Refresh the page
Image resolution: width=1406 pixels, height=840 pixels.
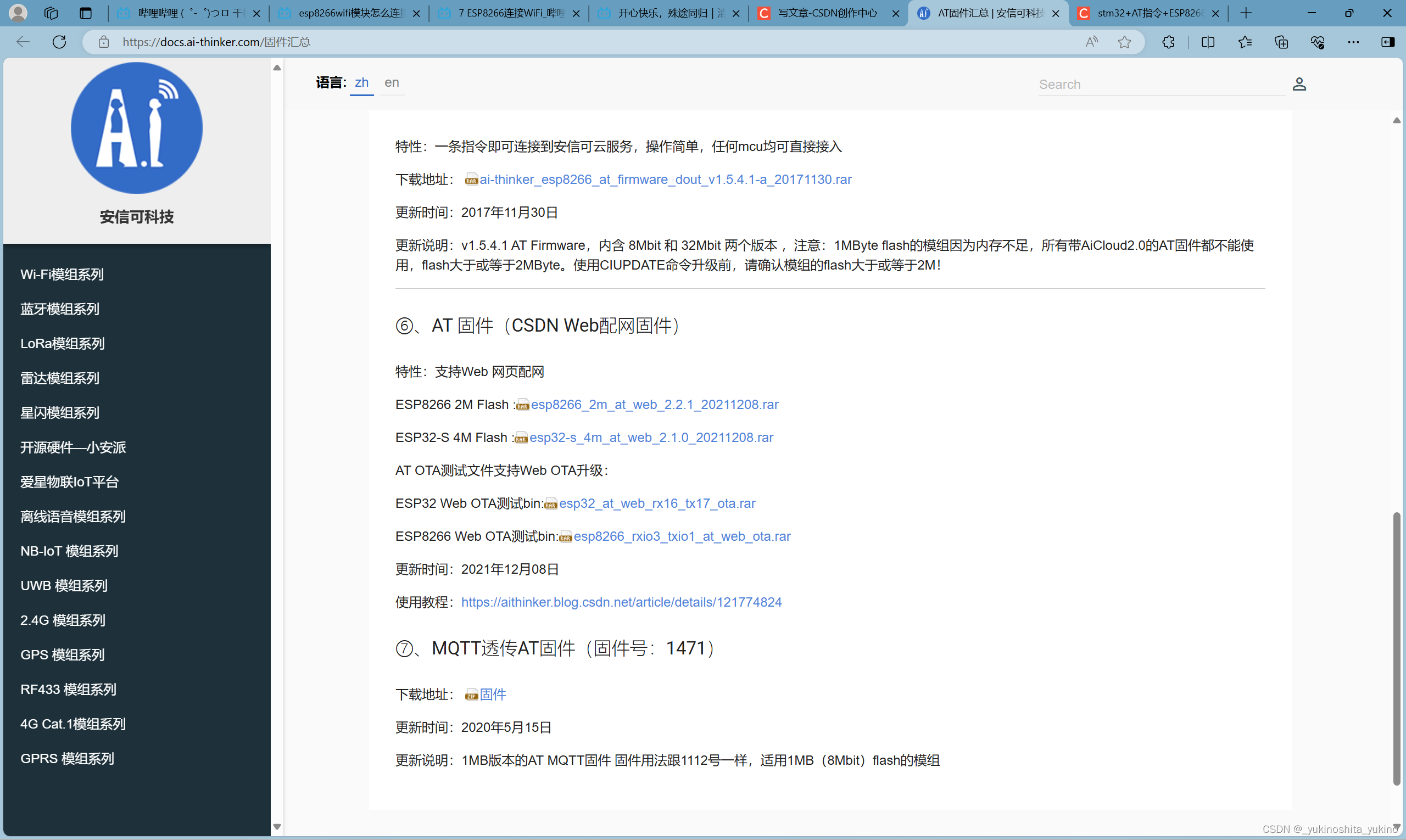pyautogui.click(x=59, y=41)
